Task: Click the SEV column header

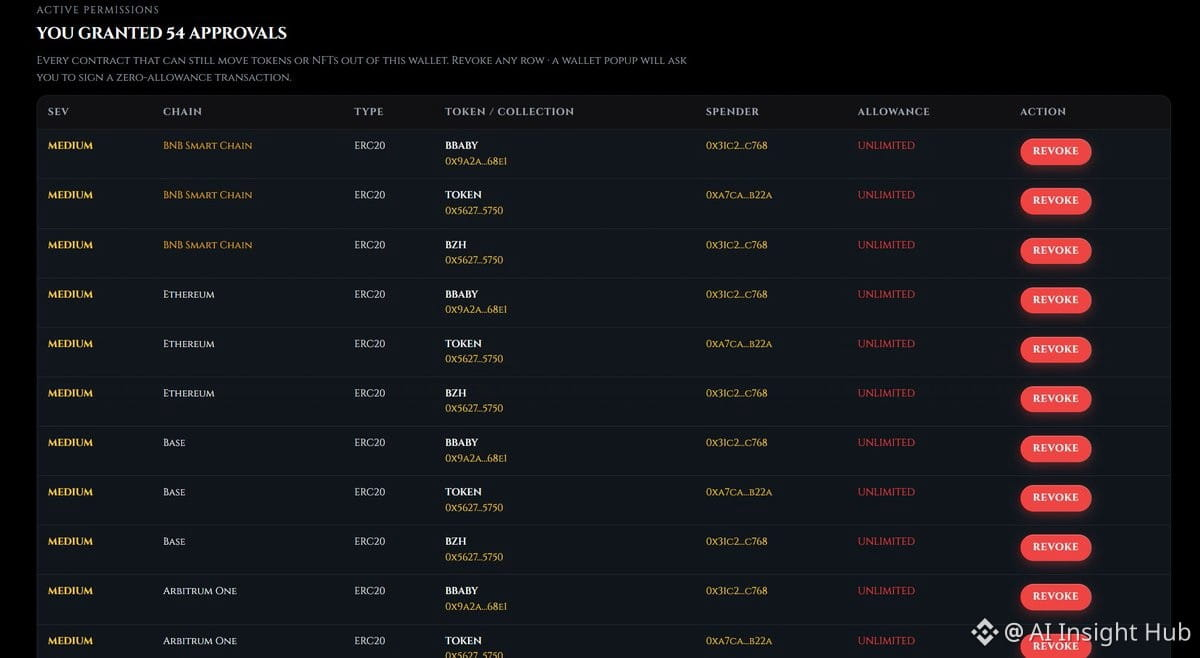Action: coord(58,112)
